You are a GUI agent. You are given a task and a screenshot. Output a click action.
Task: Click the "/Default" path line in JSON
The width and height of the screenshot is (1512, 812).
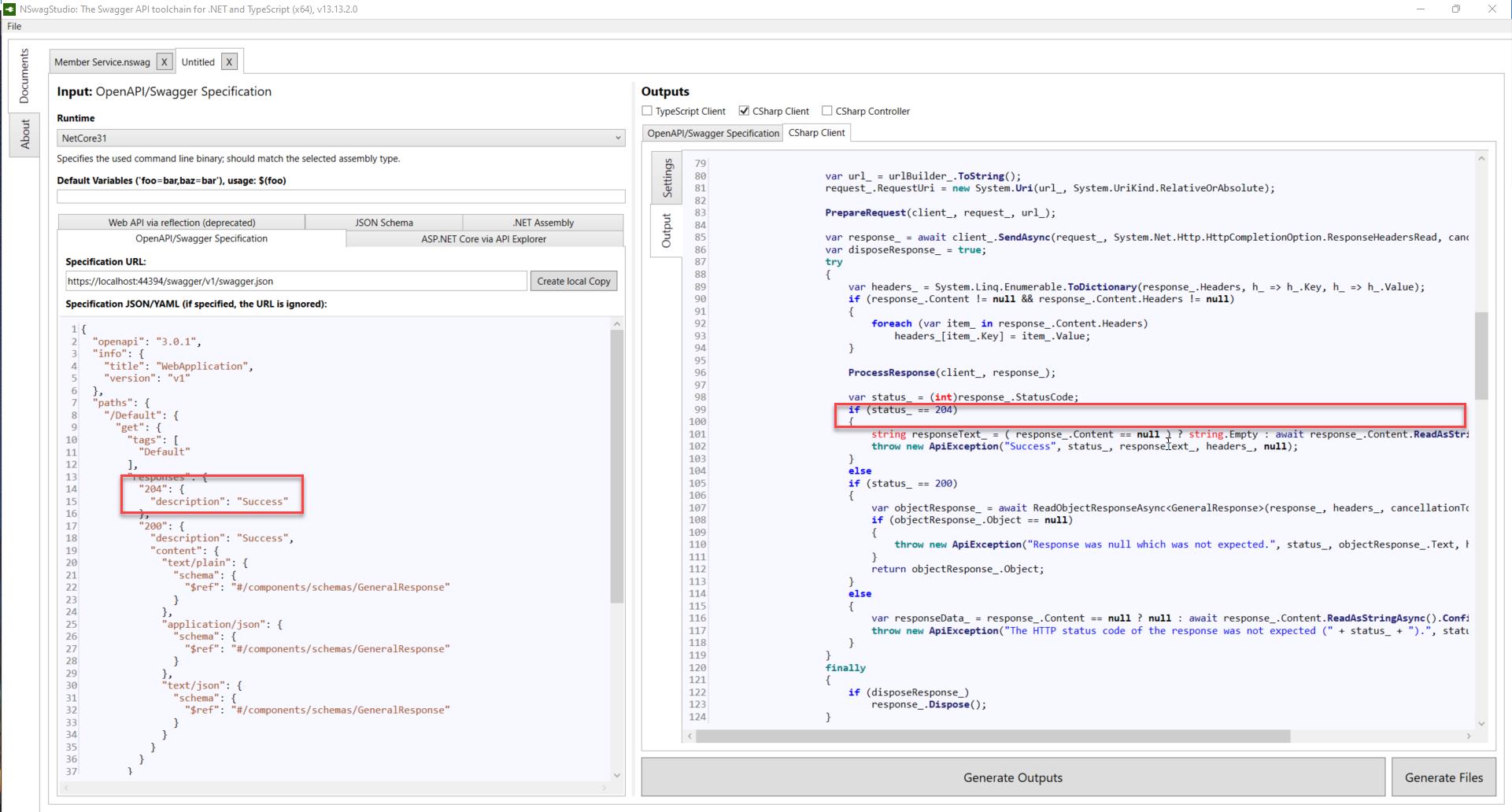pyautogui.click(x=141, y=415)
